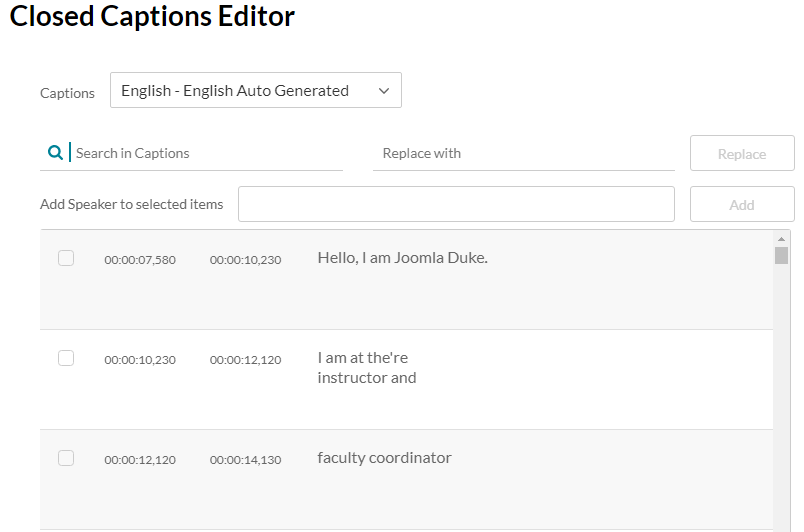
Task: Click the scrollbar up arrow
Action: (781, 239)
